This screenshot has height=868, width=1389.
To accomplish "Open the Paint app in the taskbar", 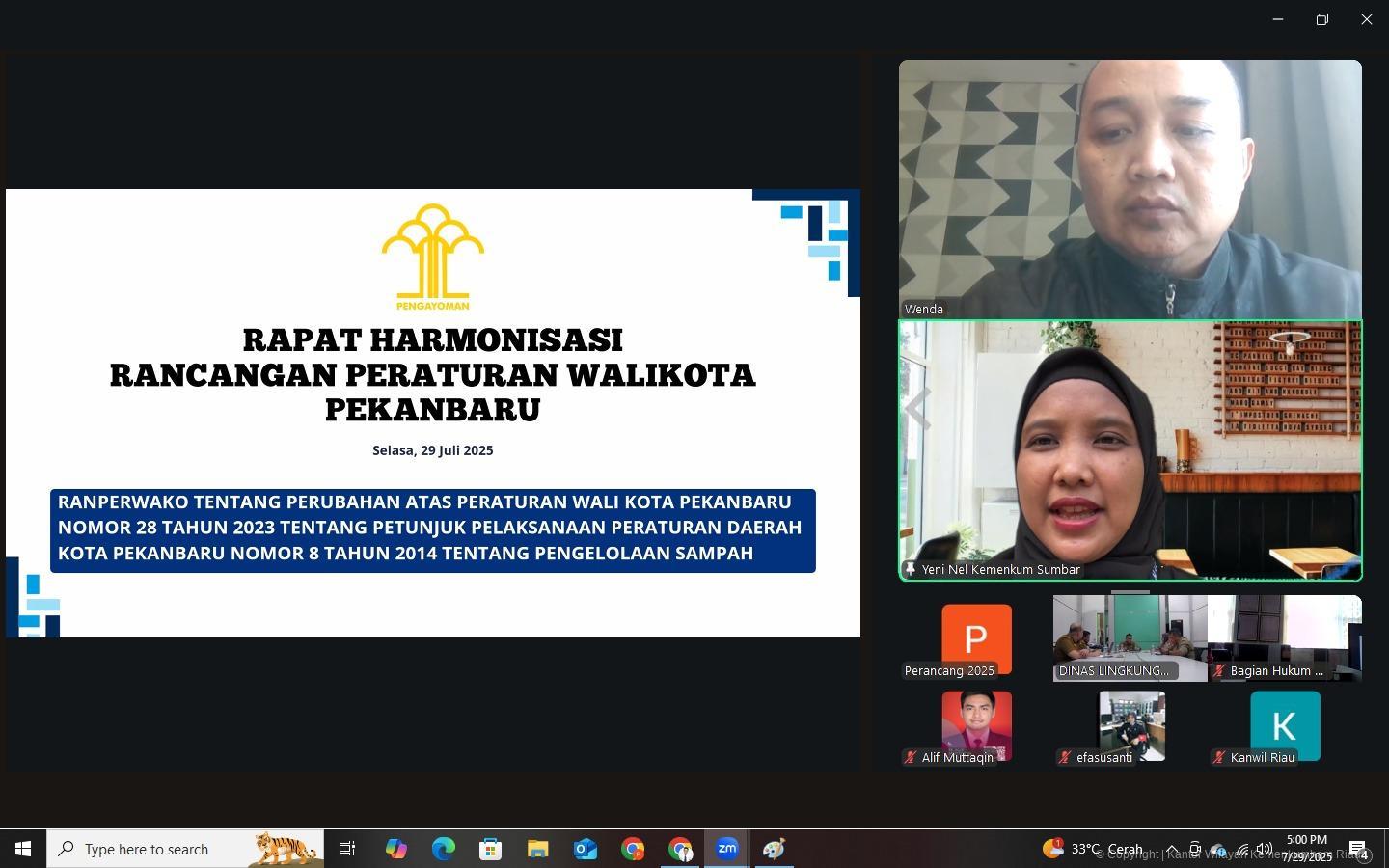I will [x=774, y=849].
